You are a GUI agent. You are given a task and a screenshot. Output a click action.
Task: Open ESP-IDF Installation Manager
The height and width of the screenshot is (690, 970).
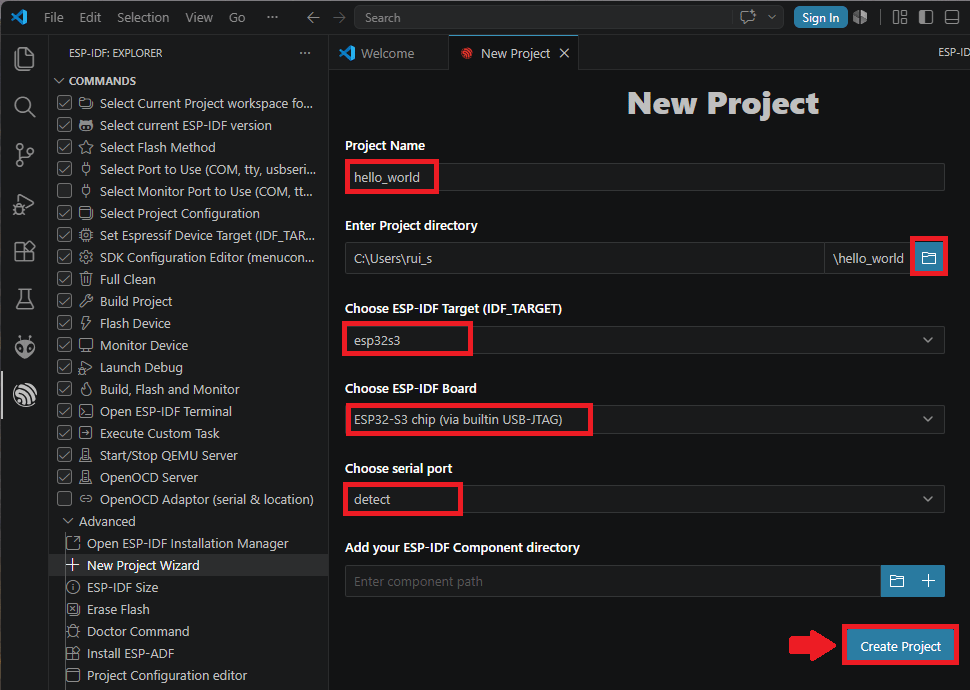coord(187,543)
